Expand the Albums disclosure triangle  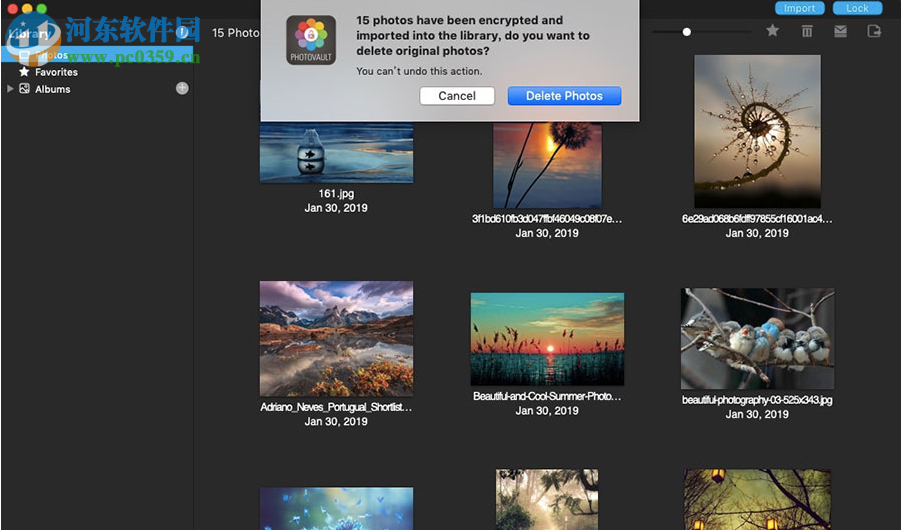10,89
